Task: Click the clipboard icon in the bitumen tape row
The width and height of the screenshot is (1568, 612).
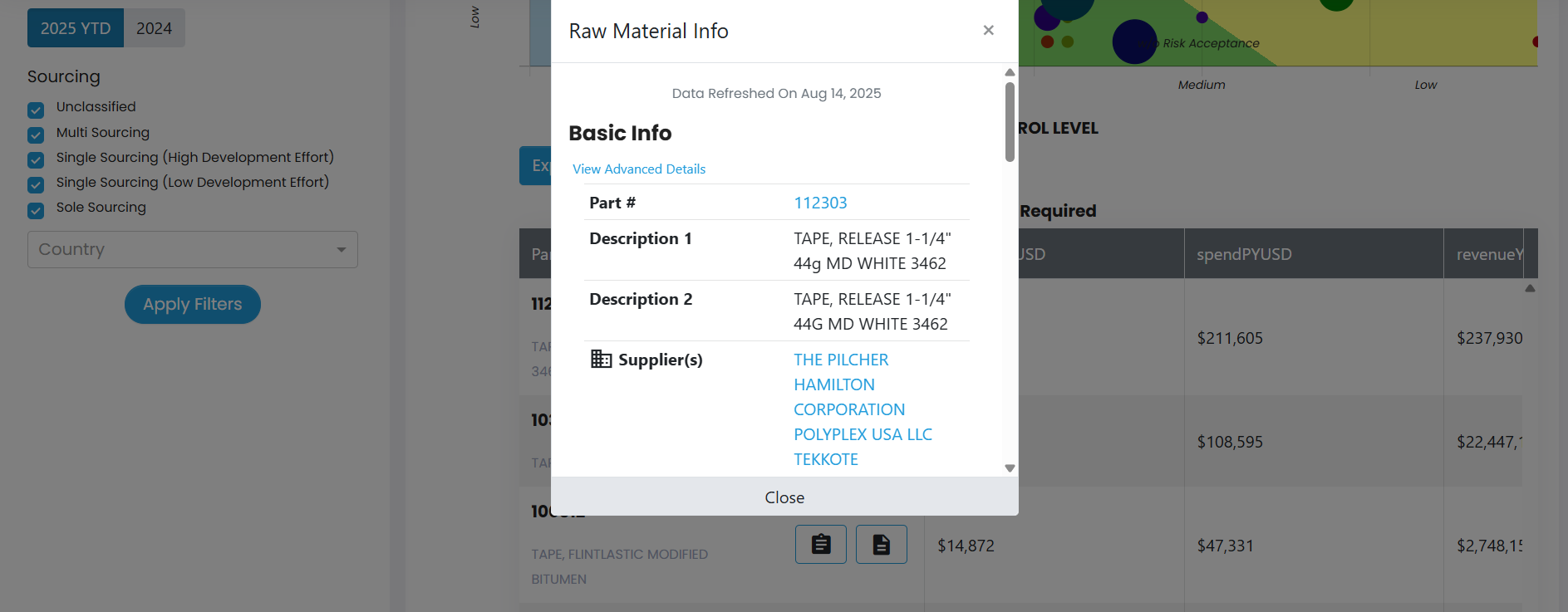Action: 821,544
